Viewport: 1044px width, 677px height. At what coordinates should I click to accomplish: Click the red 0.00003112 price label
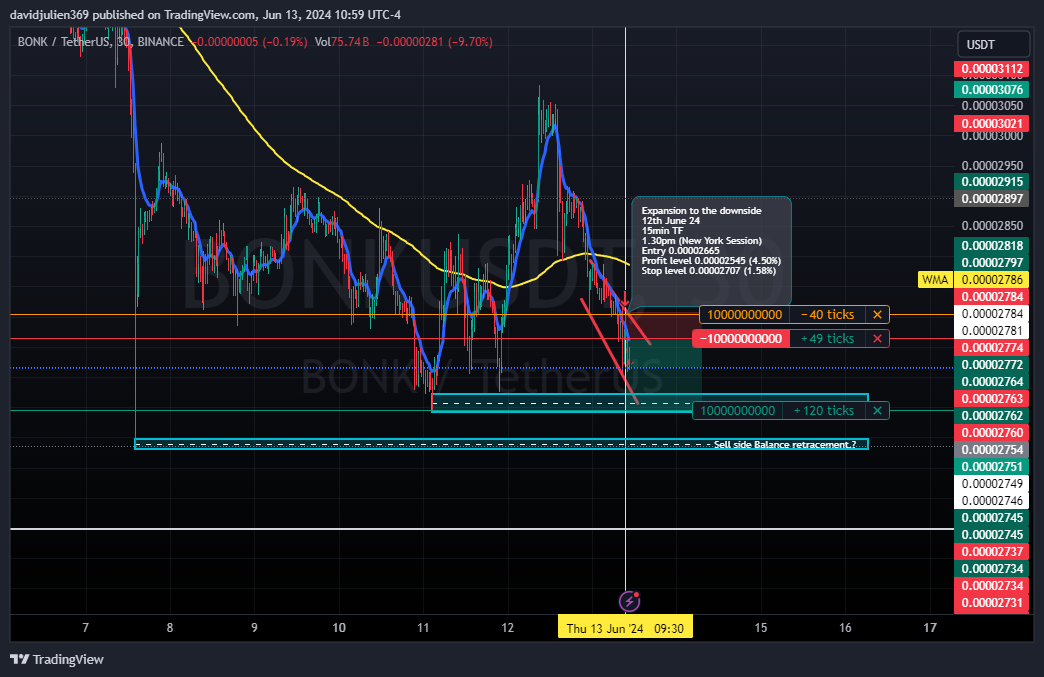[x=992, y=69]
